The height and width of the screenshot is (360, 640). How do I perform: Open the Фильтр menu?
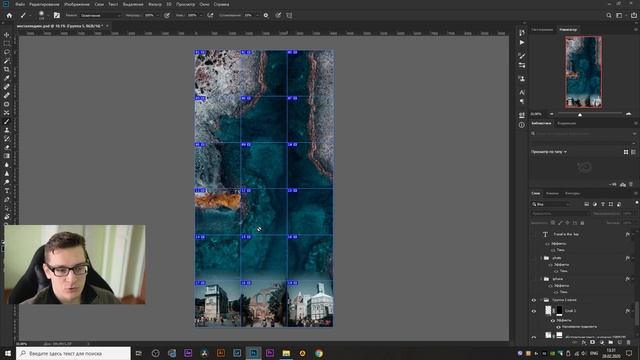pos(155,4)
